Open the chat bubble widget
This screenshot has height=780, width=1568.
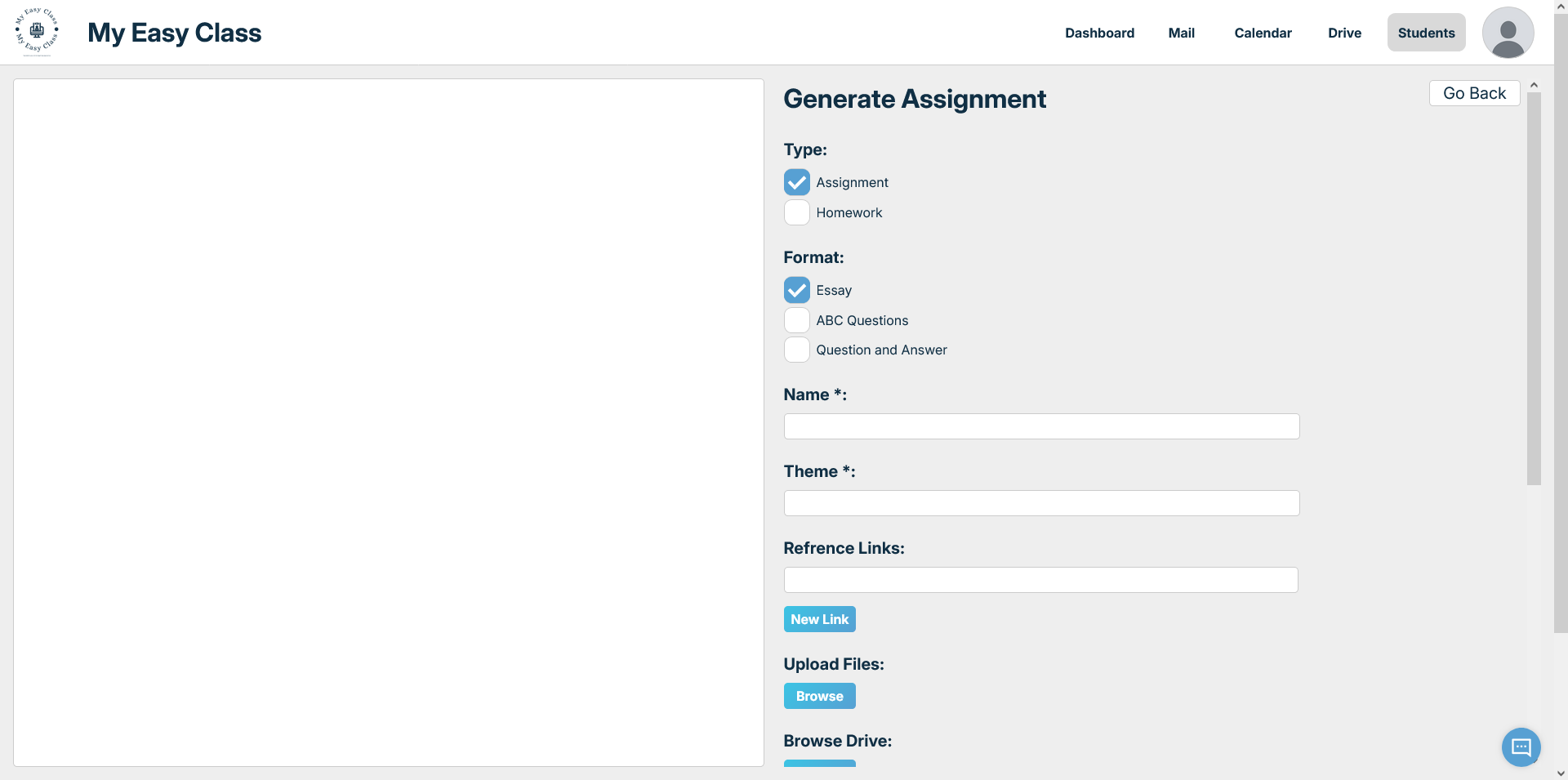(x=1521, y=747)
